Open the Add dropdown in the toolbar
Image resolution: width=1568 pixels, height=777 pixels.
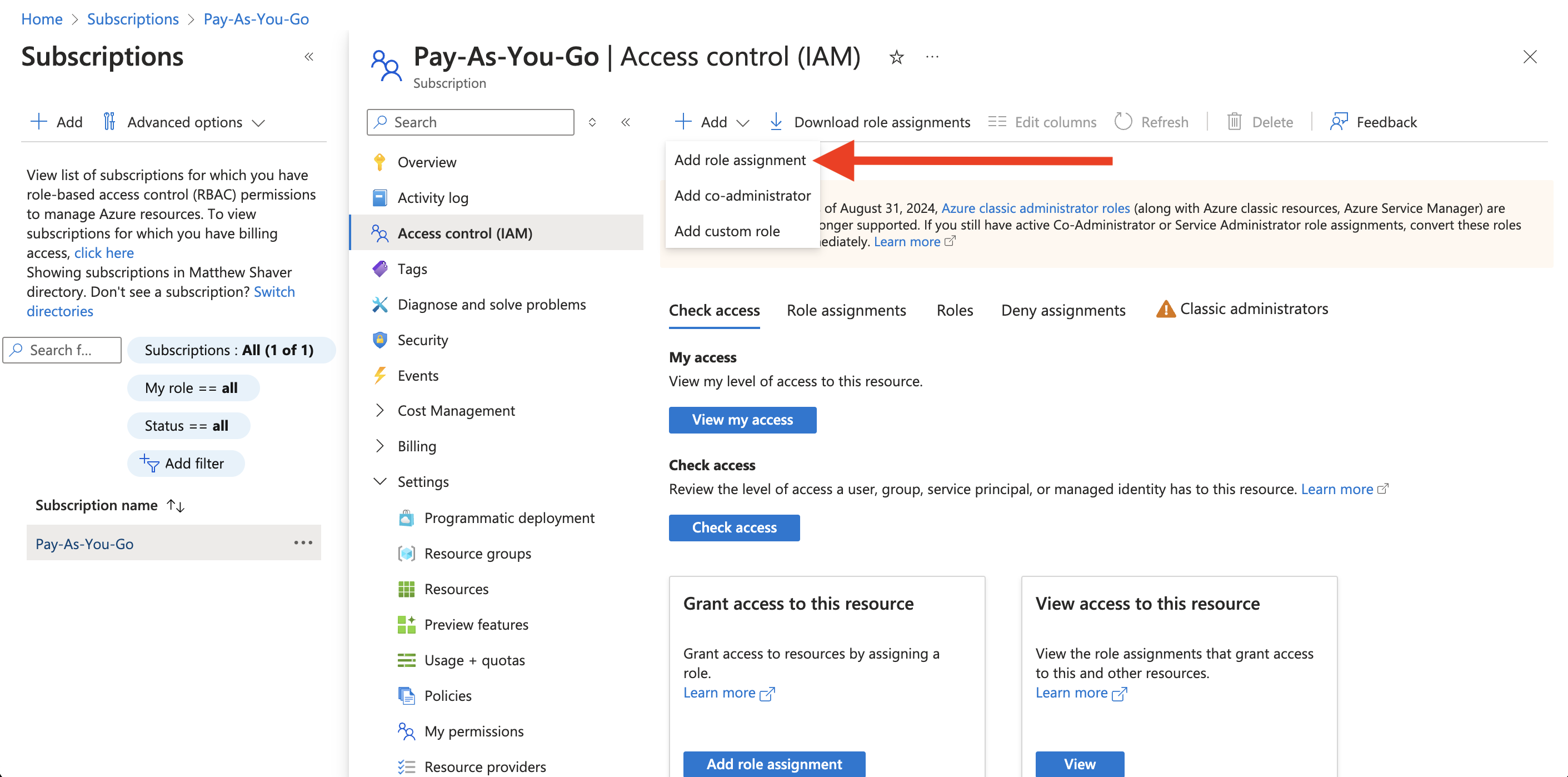pos(712,121)
